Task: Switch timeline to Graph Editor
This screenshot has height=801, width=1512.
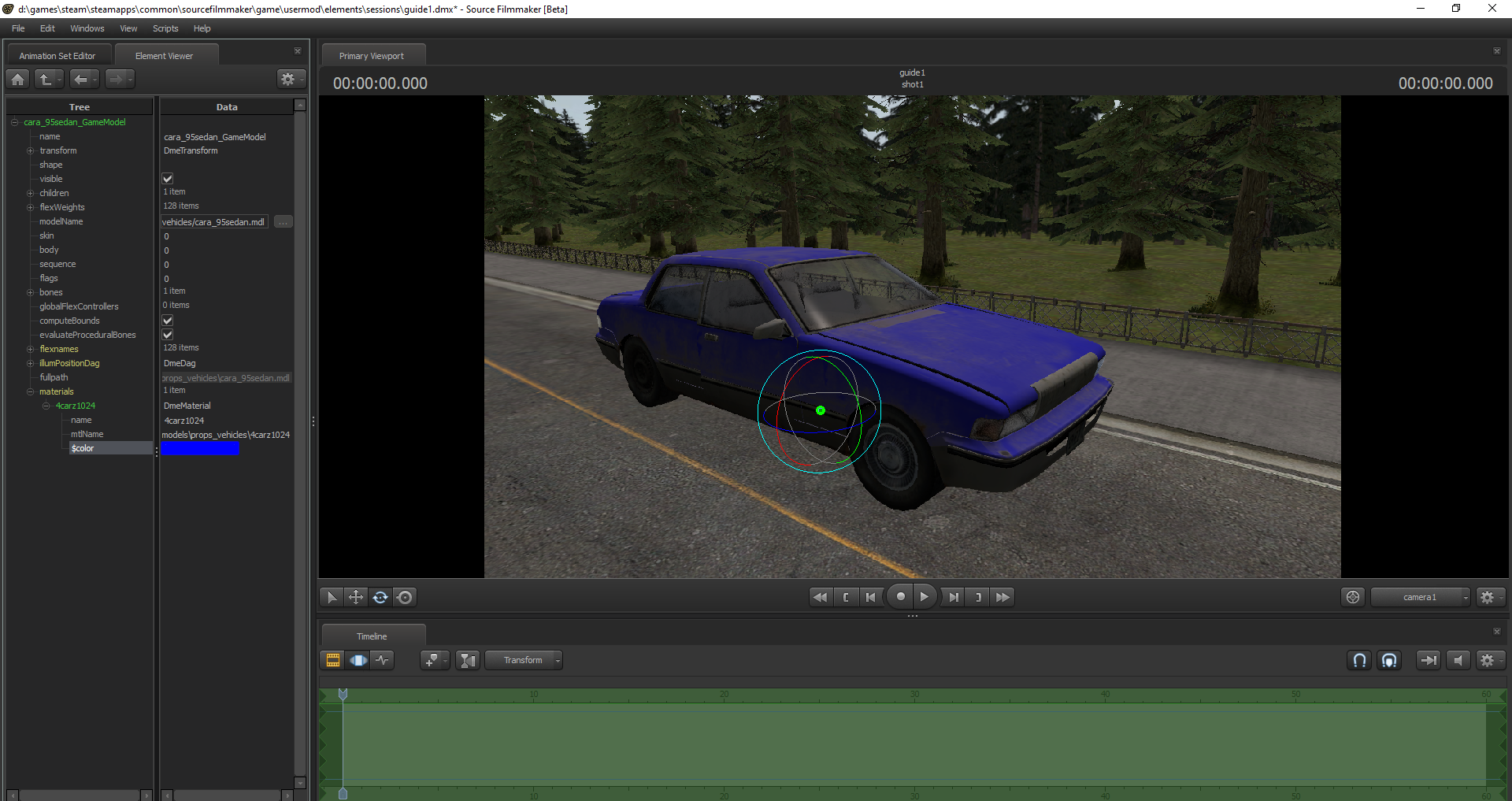Action: tap(383, 660)
